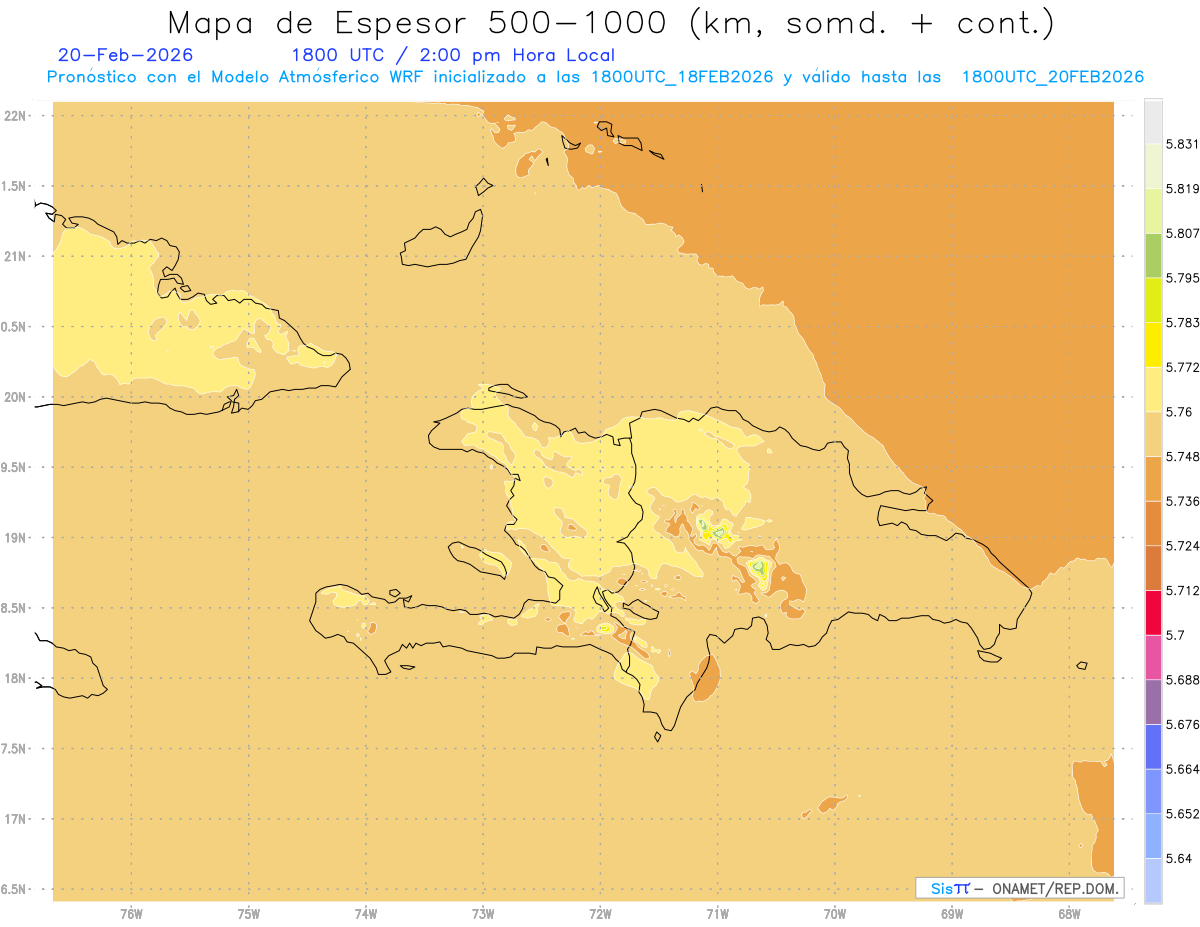The width and height of the screenshot is (1200, 927).
Task: Click the legend value 5.712
Action: coord(1182,590)
